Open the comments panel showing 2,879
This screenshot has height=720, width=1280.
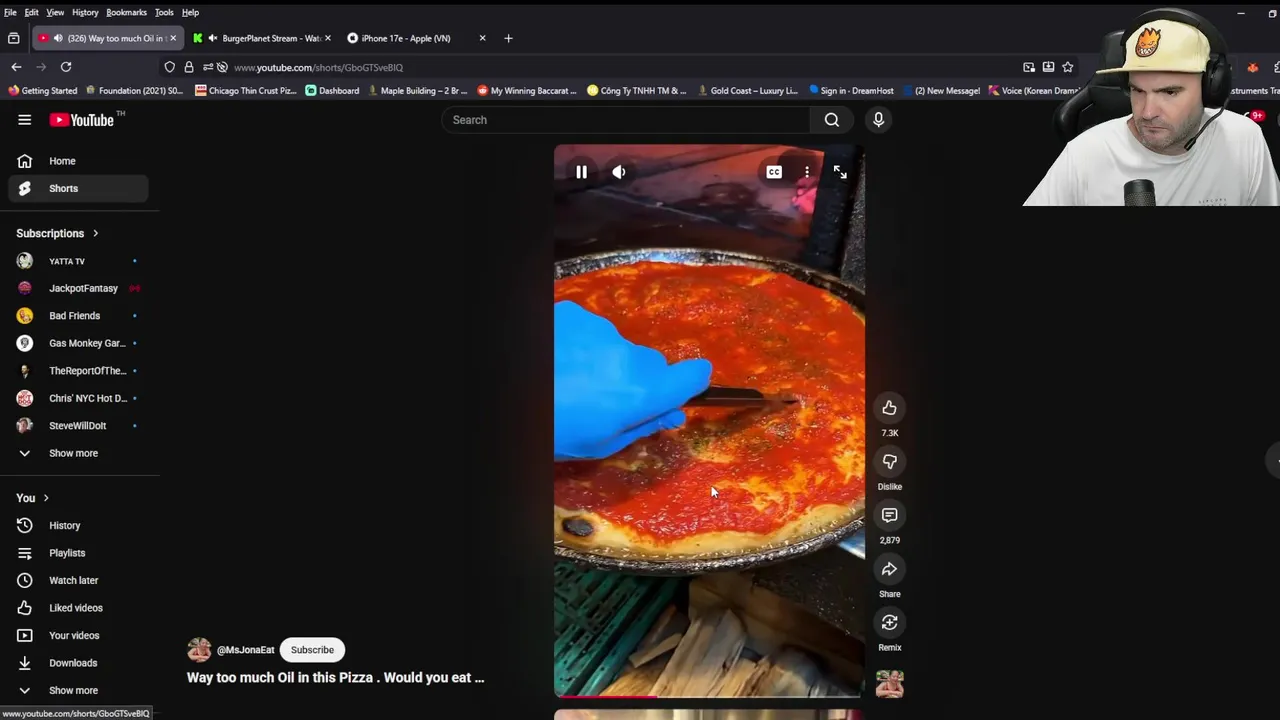coord(889,515)
